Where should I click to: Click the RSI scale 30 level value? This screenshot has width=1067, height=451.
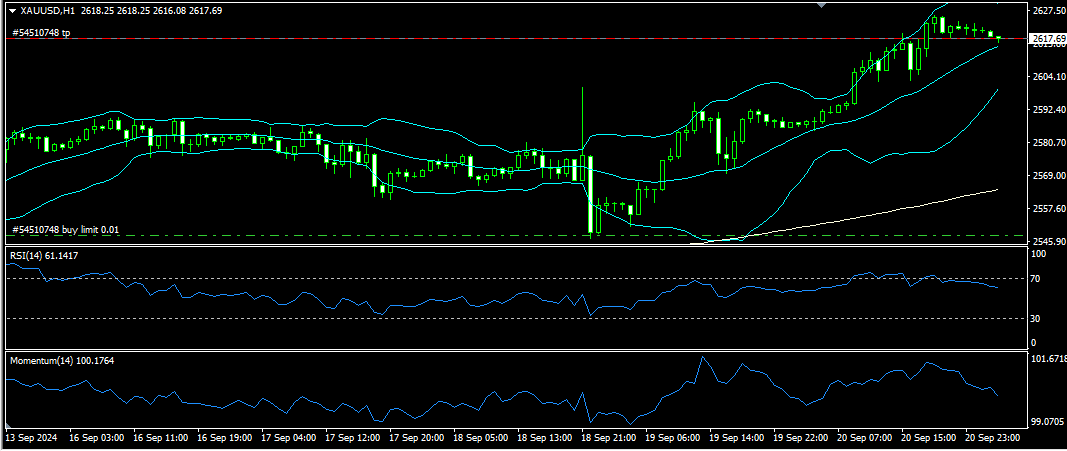(1038, 318)
